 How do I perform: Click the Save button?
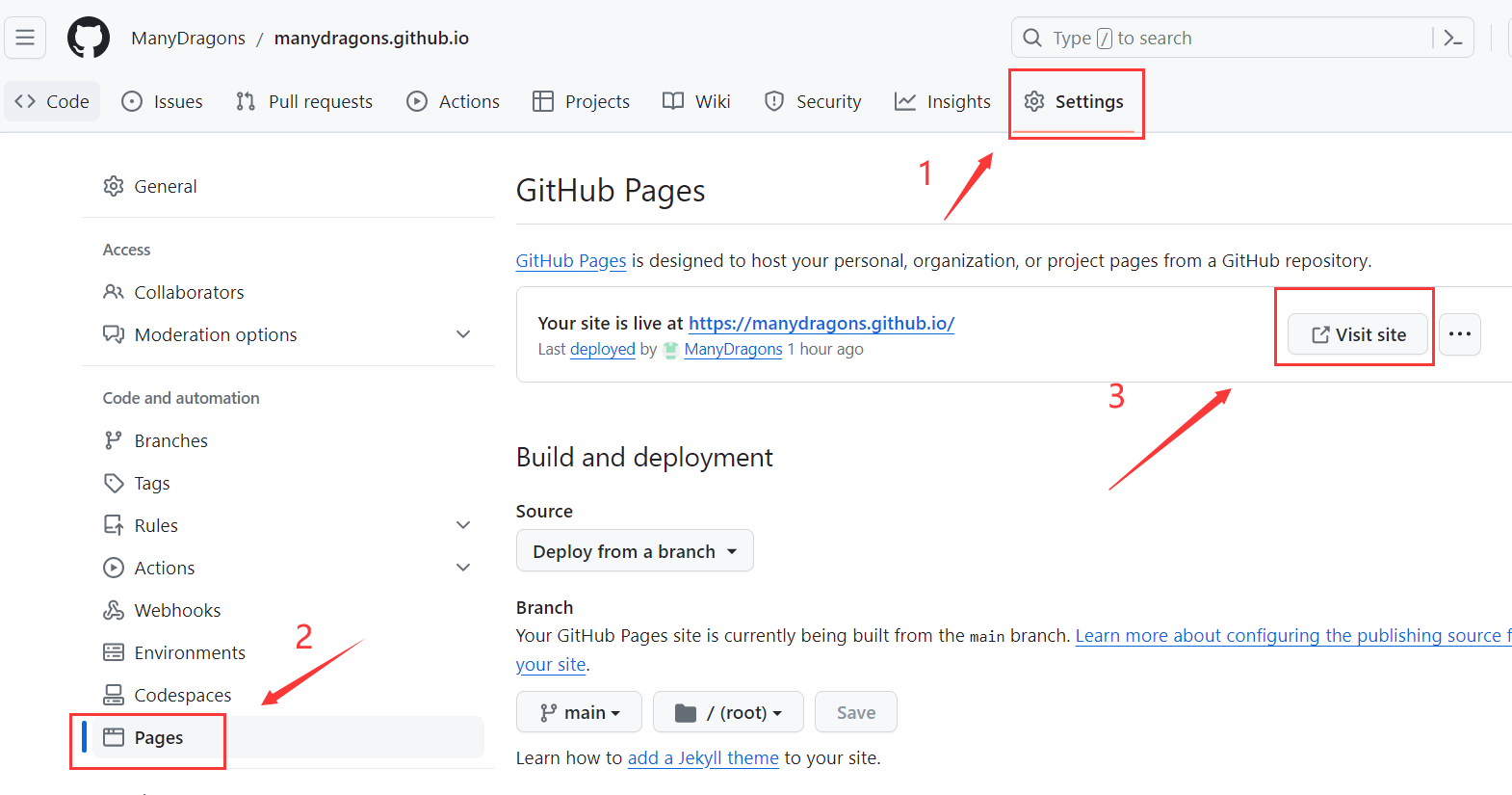click(x=856, y=712)
